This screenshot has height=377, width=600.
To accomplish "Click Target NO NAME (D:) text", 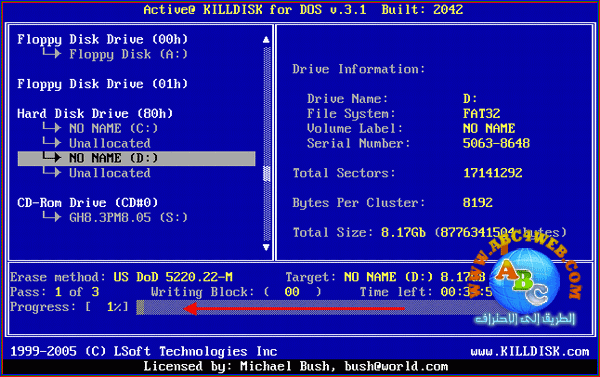I will (388, 277).
